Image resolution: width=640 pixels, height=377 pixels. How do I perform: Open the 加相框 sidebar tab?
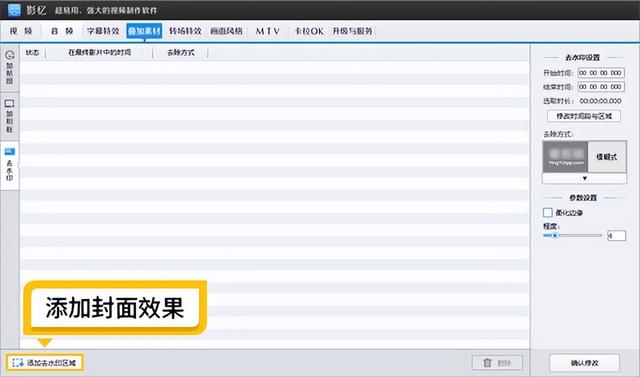tap(9, 116)
